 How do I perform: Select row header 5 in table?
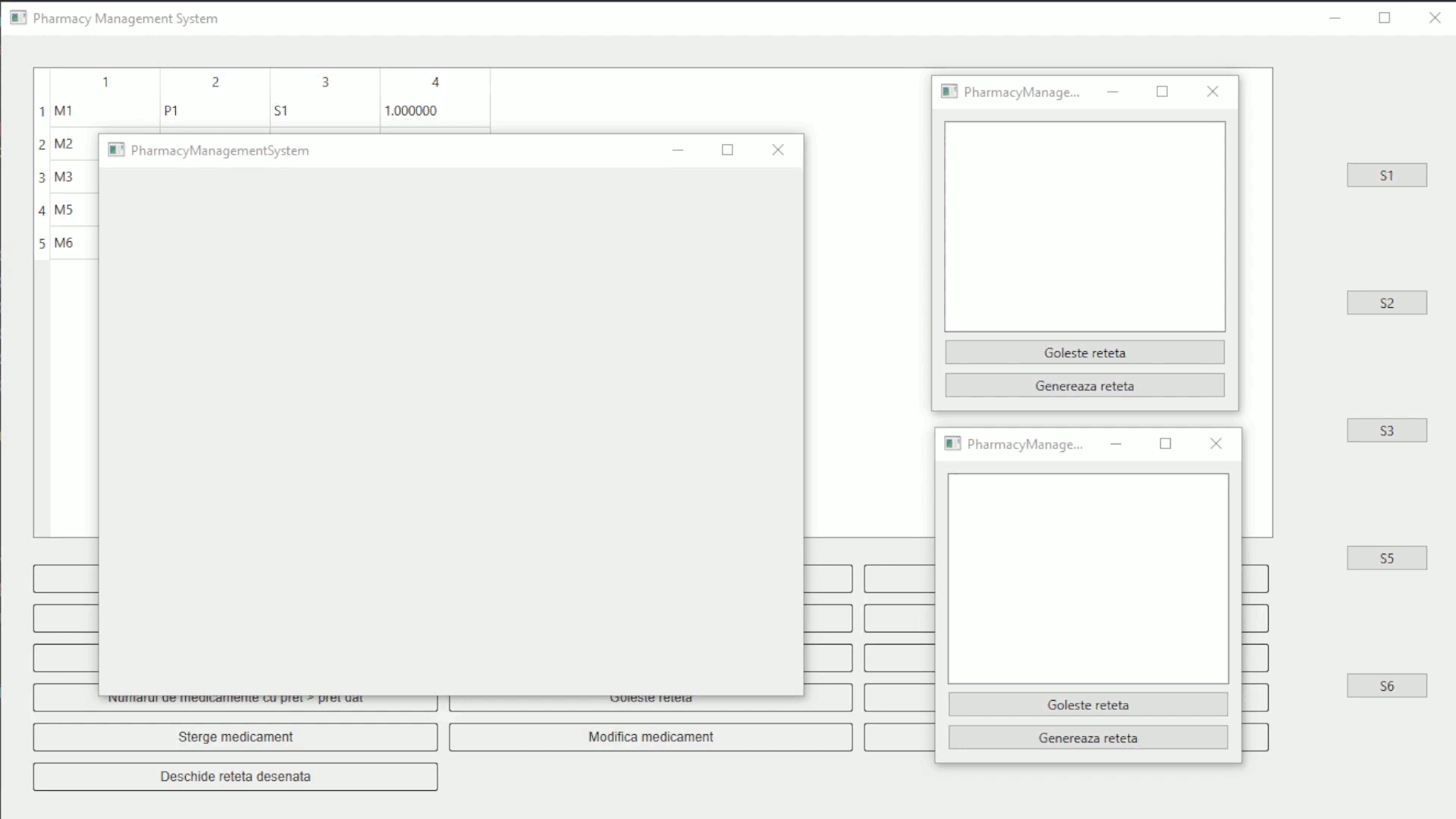42,243
